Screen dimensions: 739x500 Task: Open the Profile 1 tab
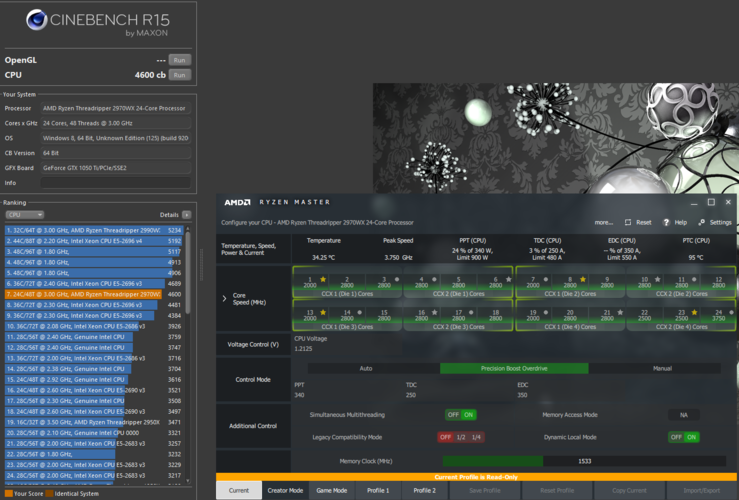tap(378, 491)
